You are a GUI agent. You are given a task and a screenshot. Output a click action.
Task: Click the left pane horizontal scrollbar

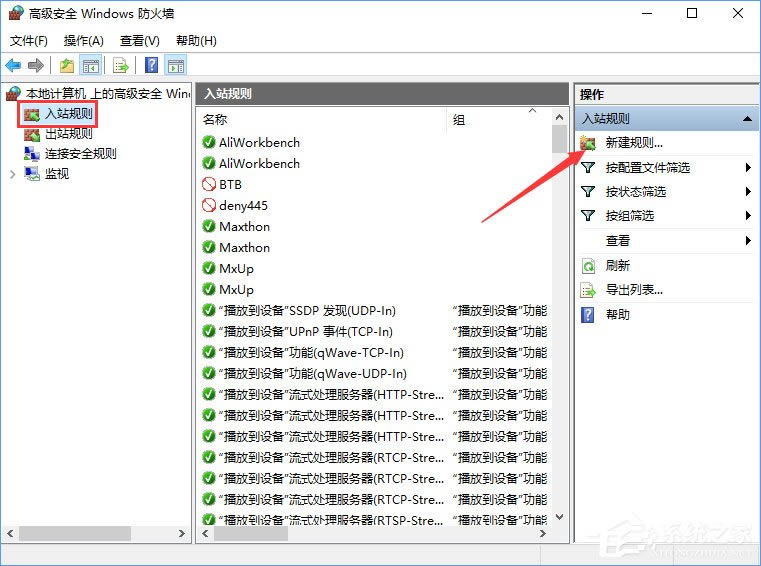(x=75, y=533)
